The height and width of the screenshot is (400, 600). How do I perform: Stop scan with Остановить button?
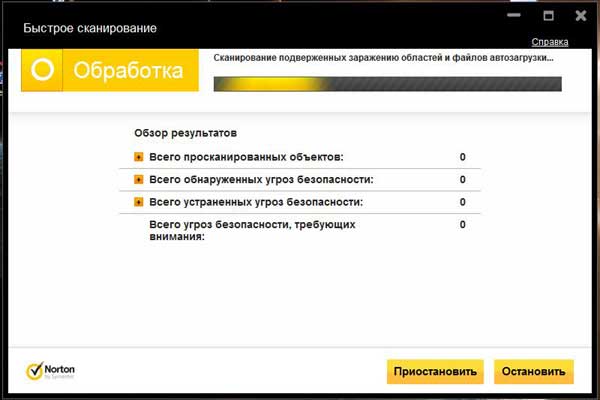534,371
